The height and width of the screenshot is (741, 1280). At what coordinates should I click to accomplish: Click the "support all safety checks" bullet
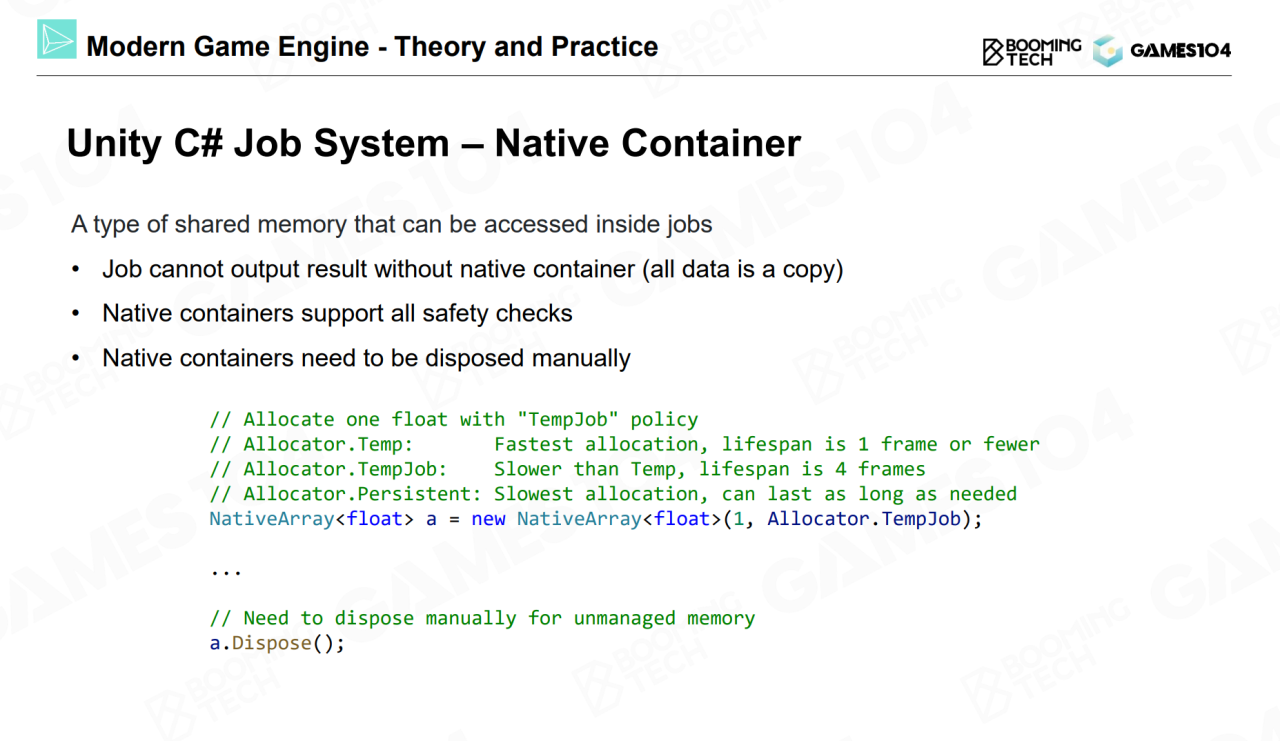tap(337, 313)
